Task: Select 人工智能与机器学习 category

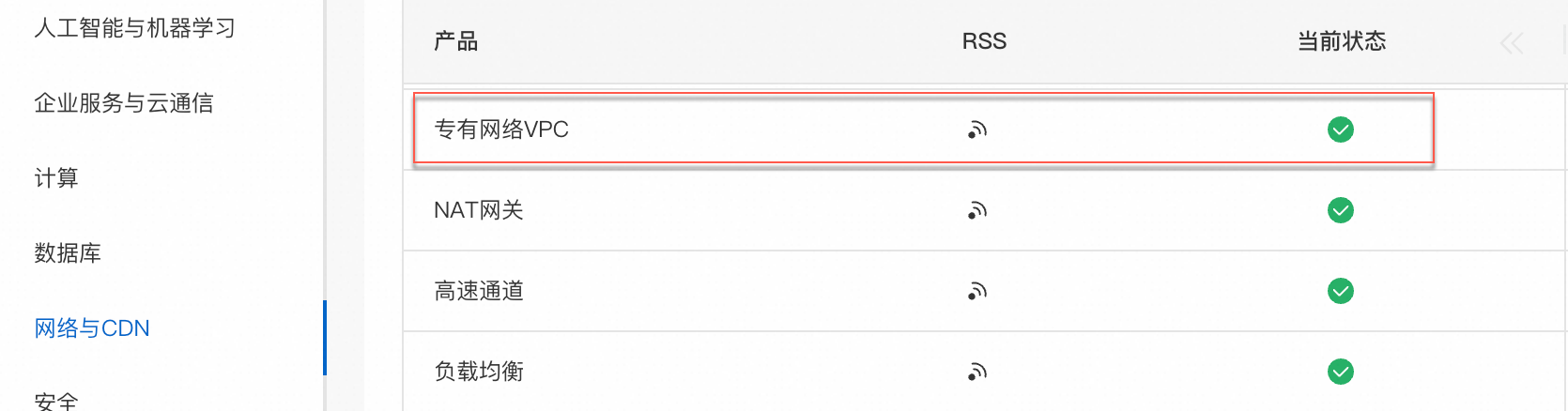Action: click(134, 28)
